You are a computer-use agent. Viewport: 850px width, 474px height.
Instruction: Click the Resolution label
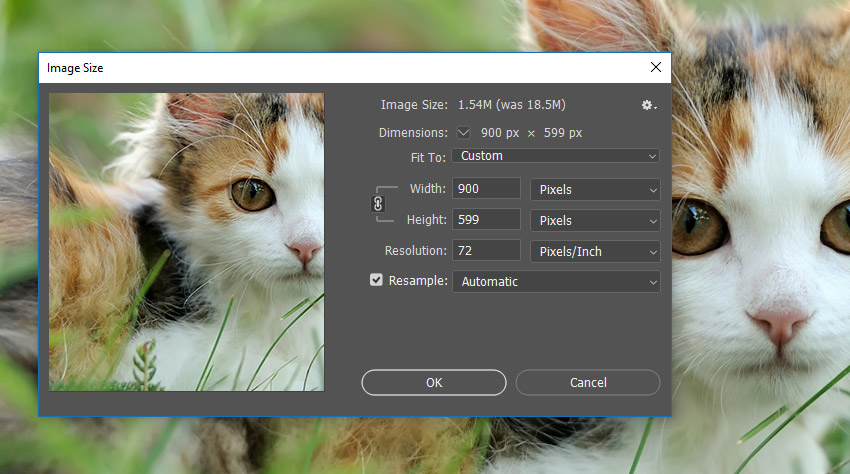click(415, 251)
